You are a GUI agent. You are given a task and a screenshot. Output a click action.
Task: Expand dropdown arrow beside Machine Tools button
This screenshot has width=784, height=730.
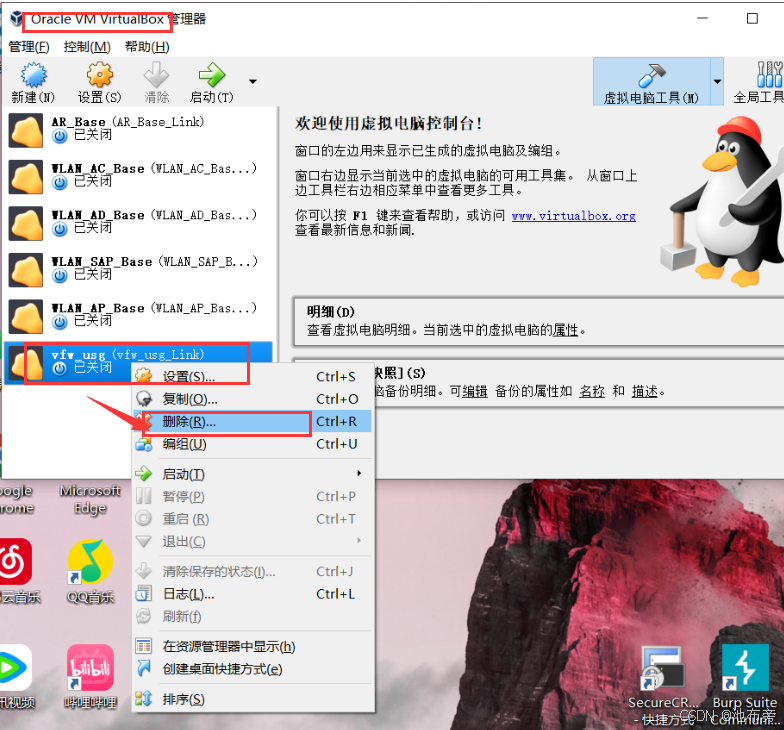[x=717, y=82]
